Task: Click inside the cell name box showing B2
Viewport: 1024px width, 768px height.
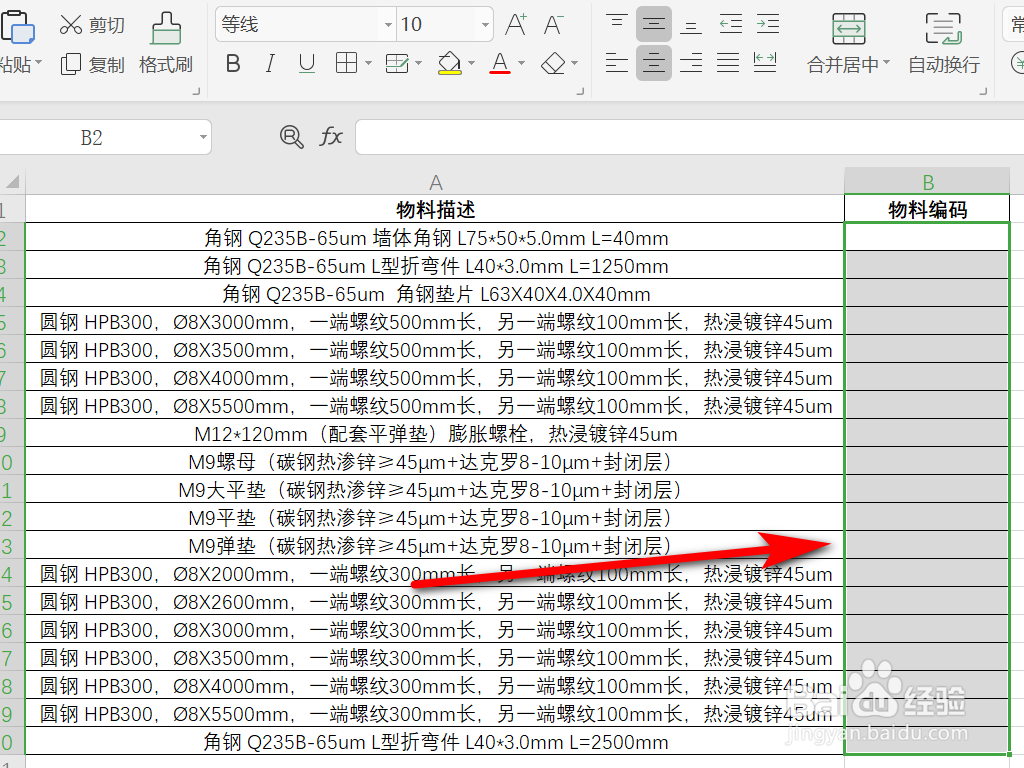Action: click(x=100, y=137)
